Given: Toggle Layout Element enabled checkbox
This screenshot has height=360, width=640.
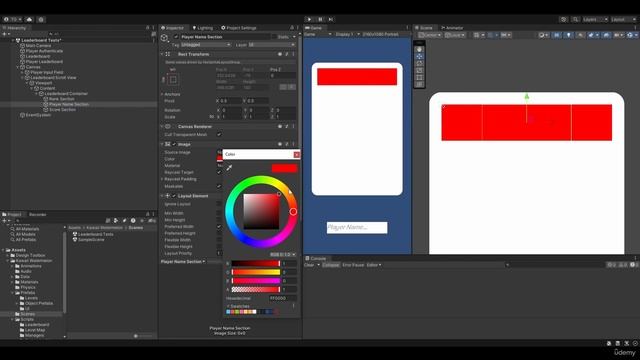Looking at the screenshot, I should (x=174, y=196).
